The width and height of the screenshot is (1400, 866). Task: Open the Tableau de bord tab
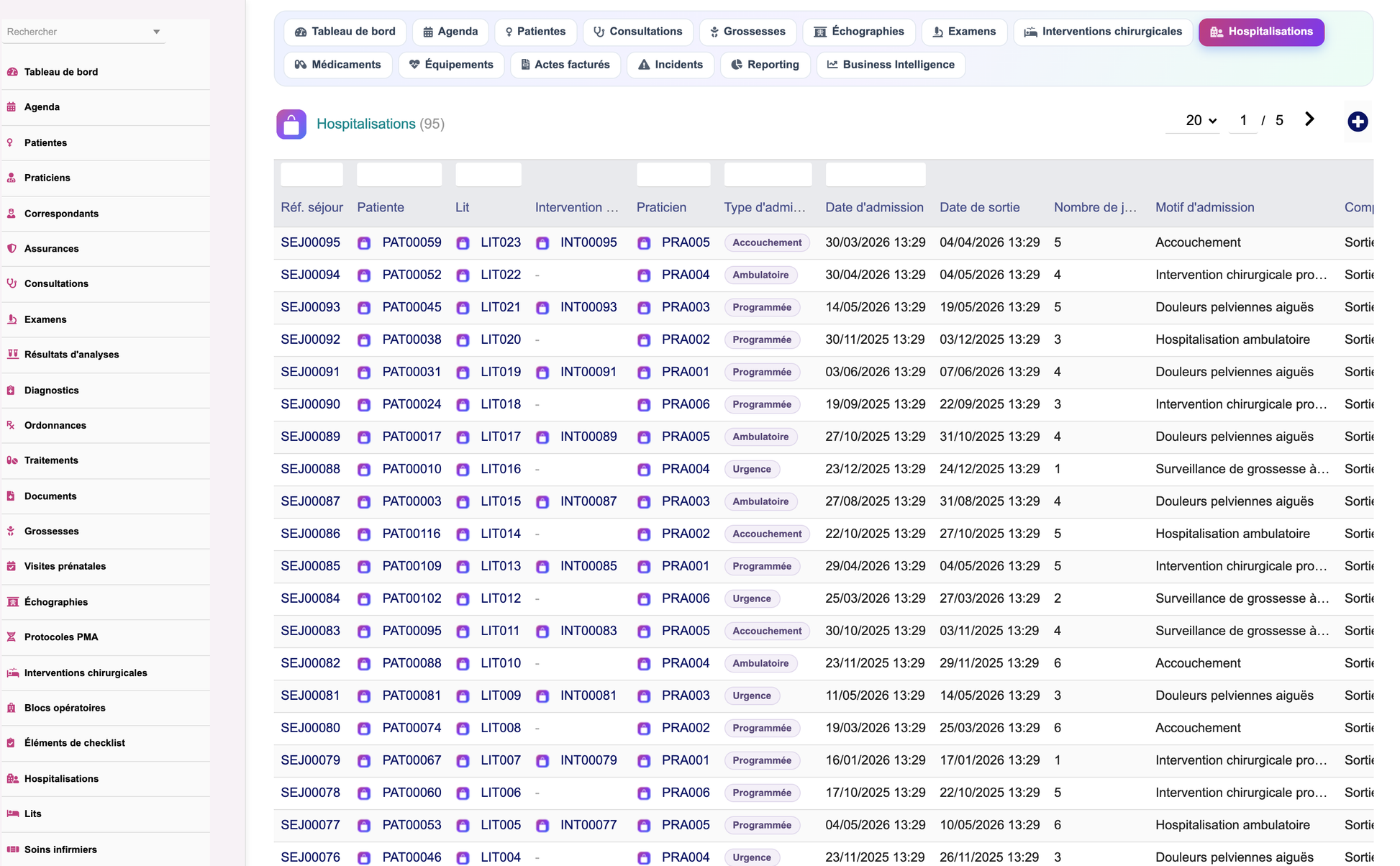click(345, 32)
